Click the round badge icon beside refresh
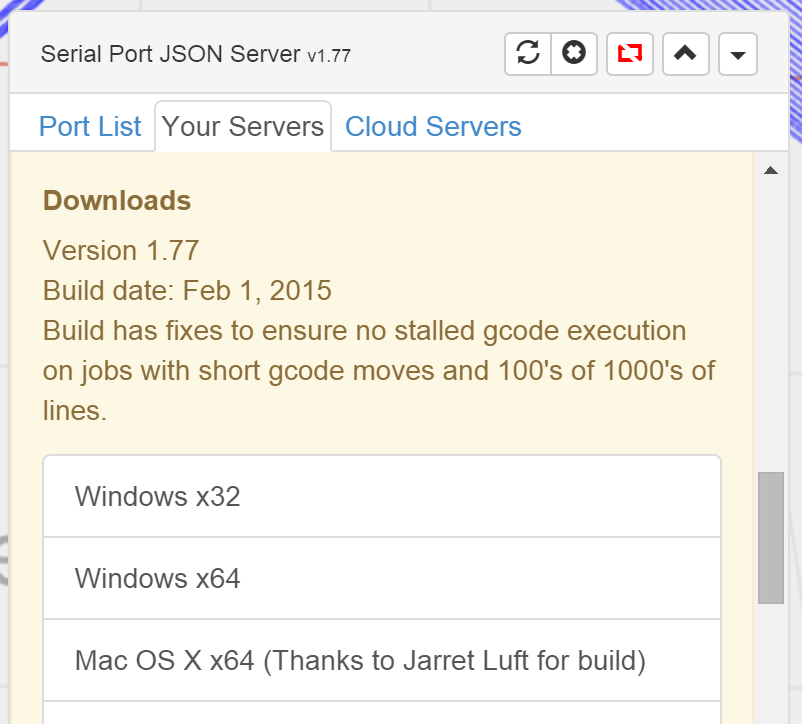 pyautogui.click(x=574, y=54)
